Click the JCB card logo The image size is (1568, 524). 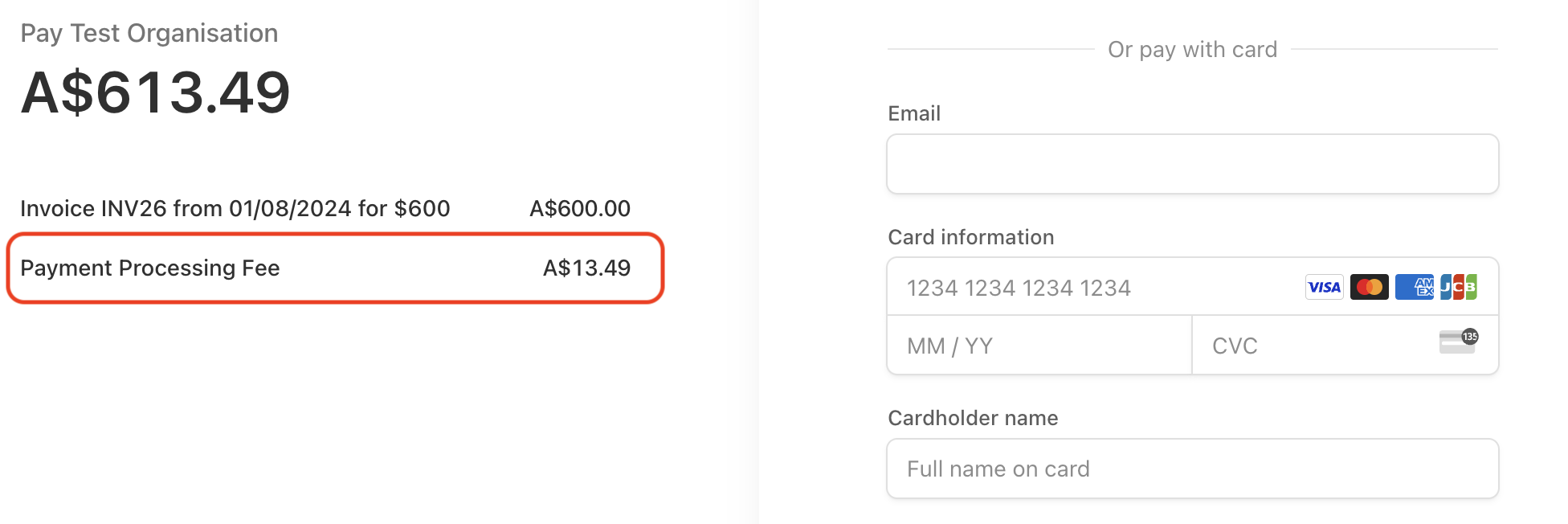coord(1458,287)
